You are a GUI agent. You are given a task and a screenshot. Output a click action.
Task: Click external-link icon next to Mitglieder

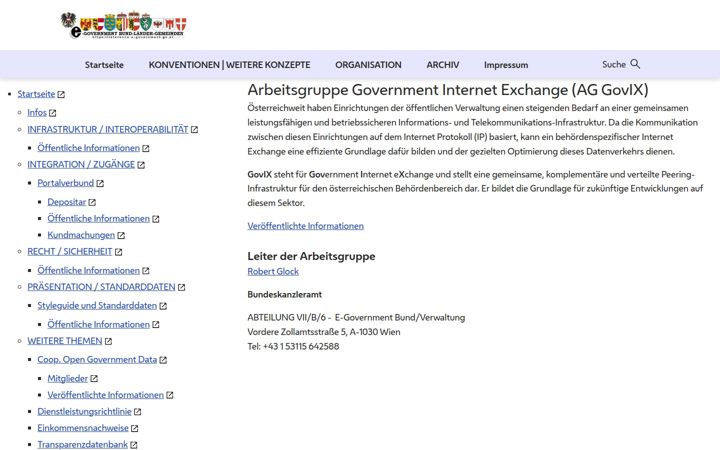(x=94, y=379)
